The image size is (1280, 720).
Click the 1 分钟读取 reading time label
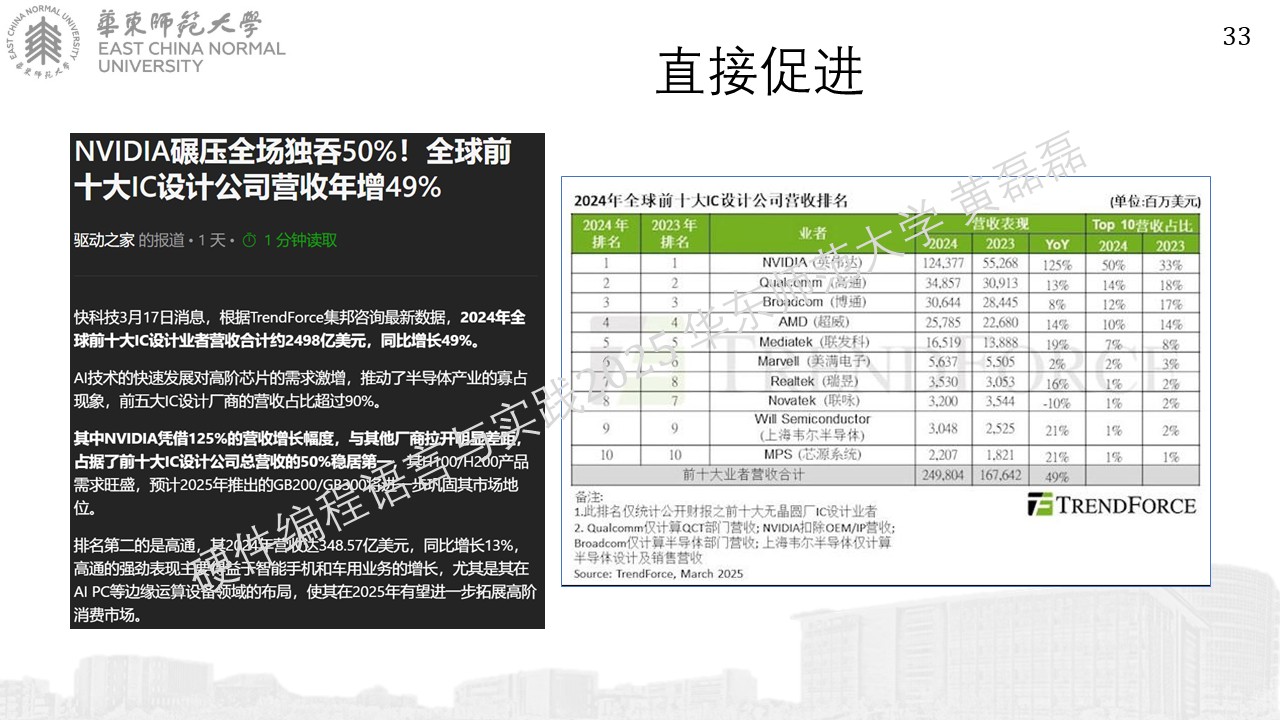pyautogui.click(x=300, y=240)
